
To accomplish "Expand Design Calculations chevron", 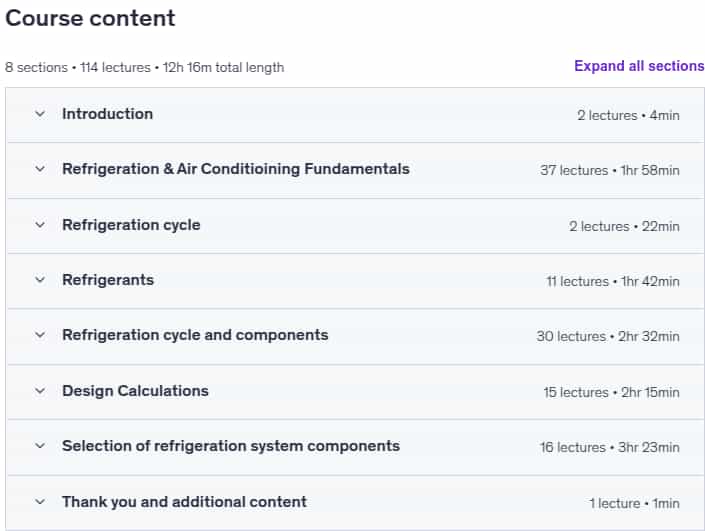I will click(x=40, y=391).
